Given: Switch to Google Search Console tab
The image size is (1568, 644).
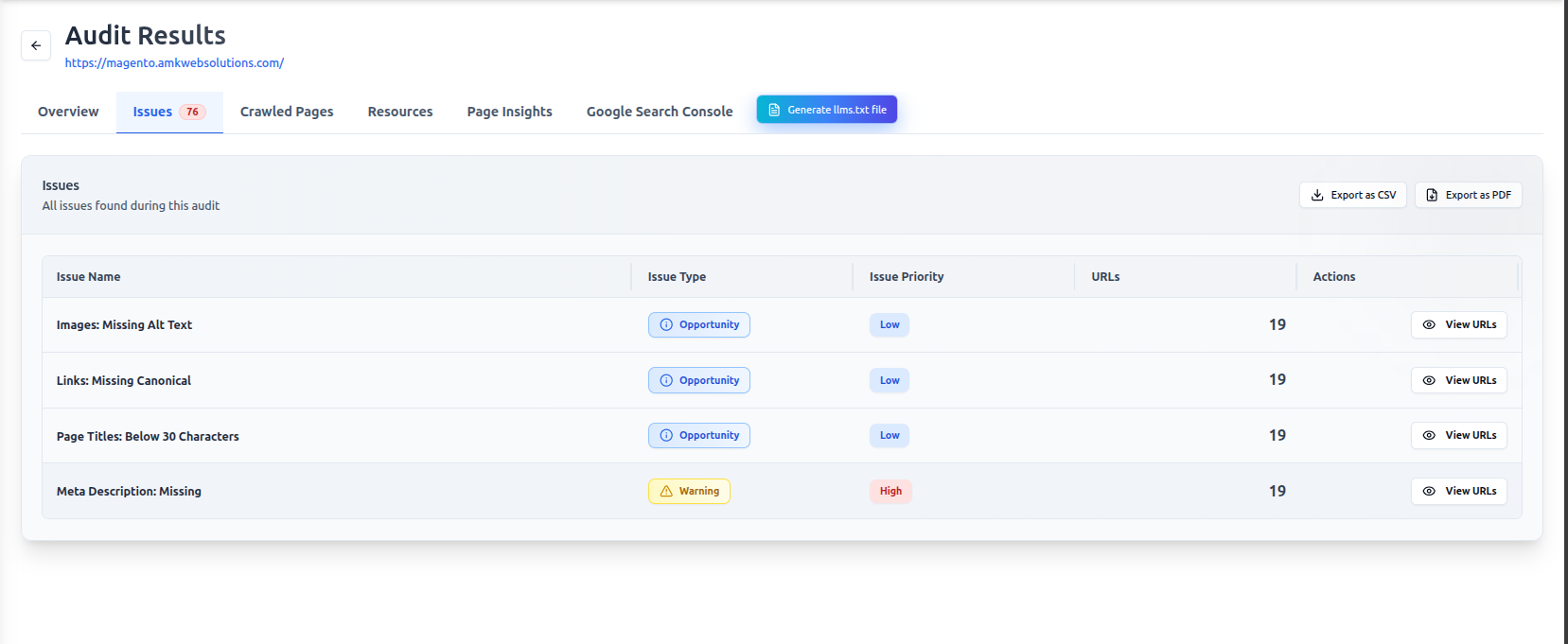Looking at the screenshot, I should pyautogui.click(x=660, y=112).
